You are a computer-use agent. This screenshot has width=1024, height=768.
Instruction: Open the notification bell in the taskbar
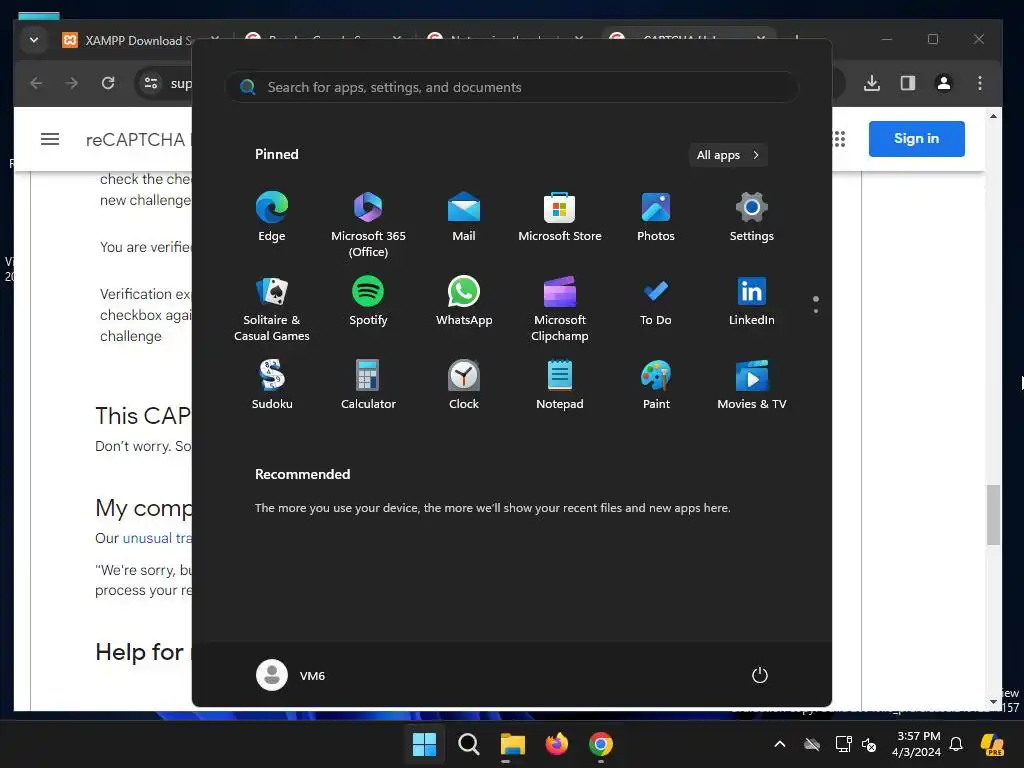point(956,744)
